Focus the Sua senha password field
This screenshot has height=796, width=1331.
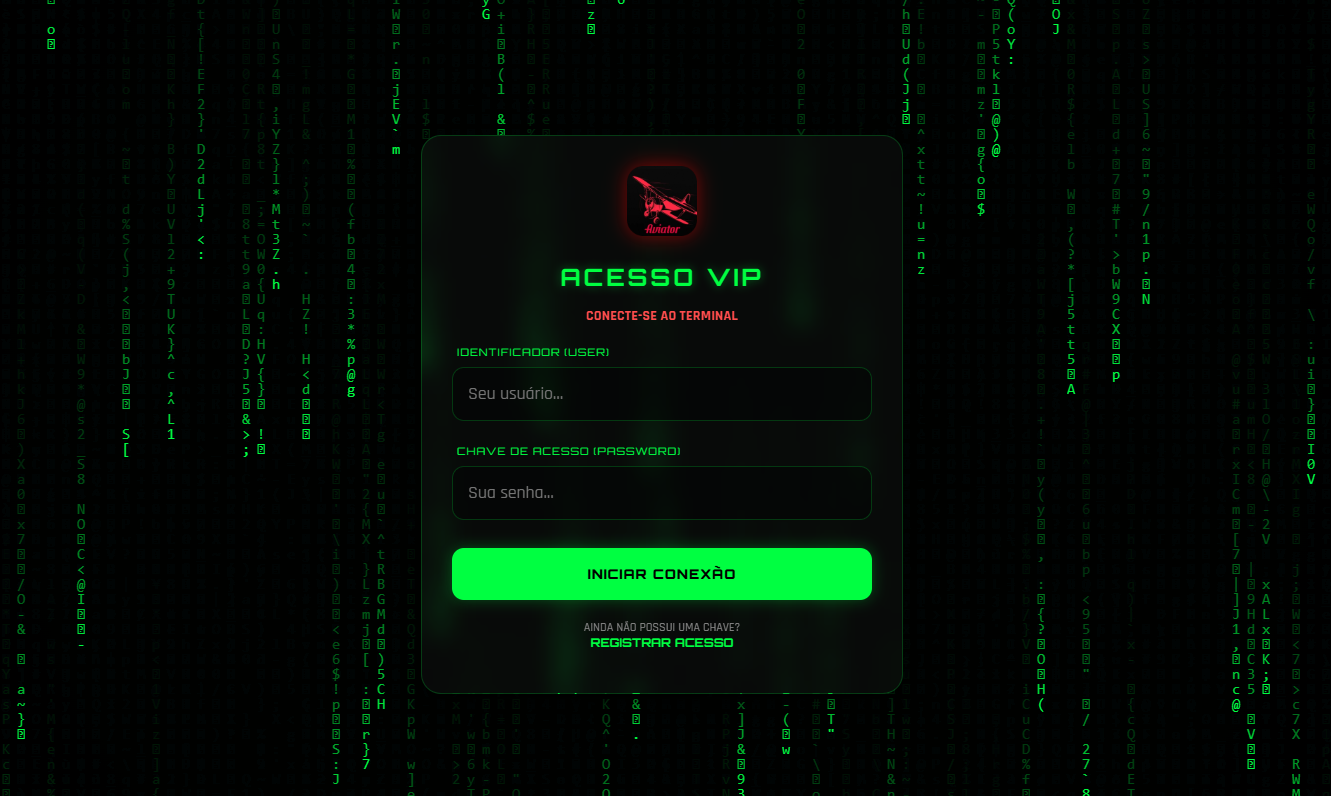click(x=662, y=493)
